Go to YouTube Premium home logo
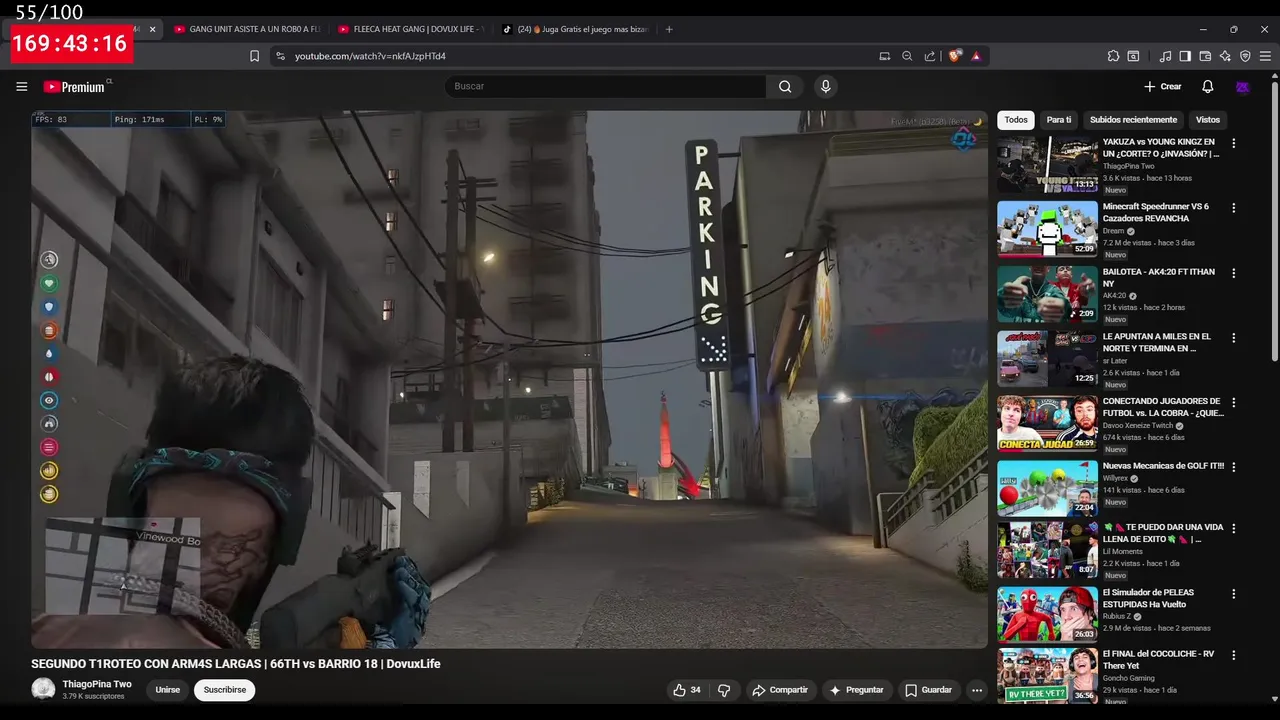This screenshot has width=1280, height=720. [75, 87]
